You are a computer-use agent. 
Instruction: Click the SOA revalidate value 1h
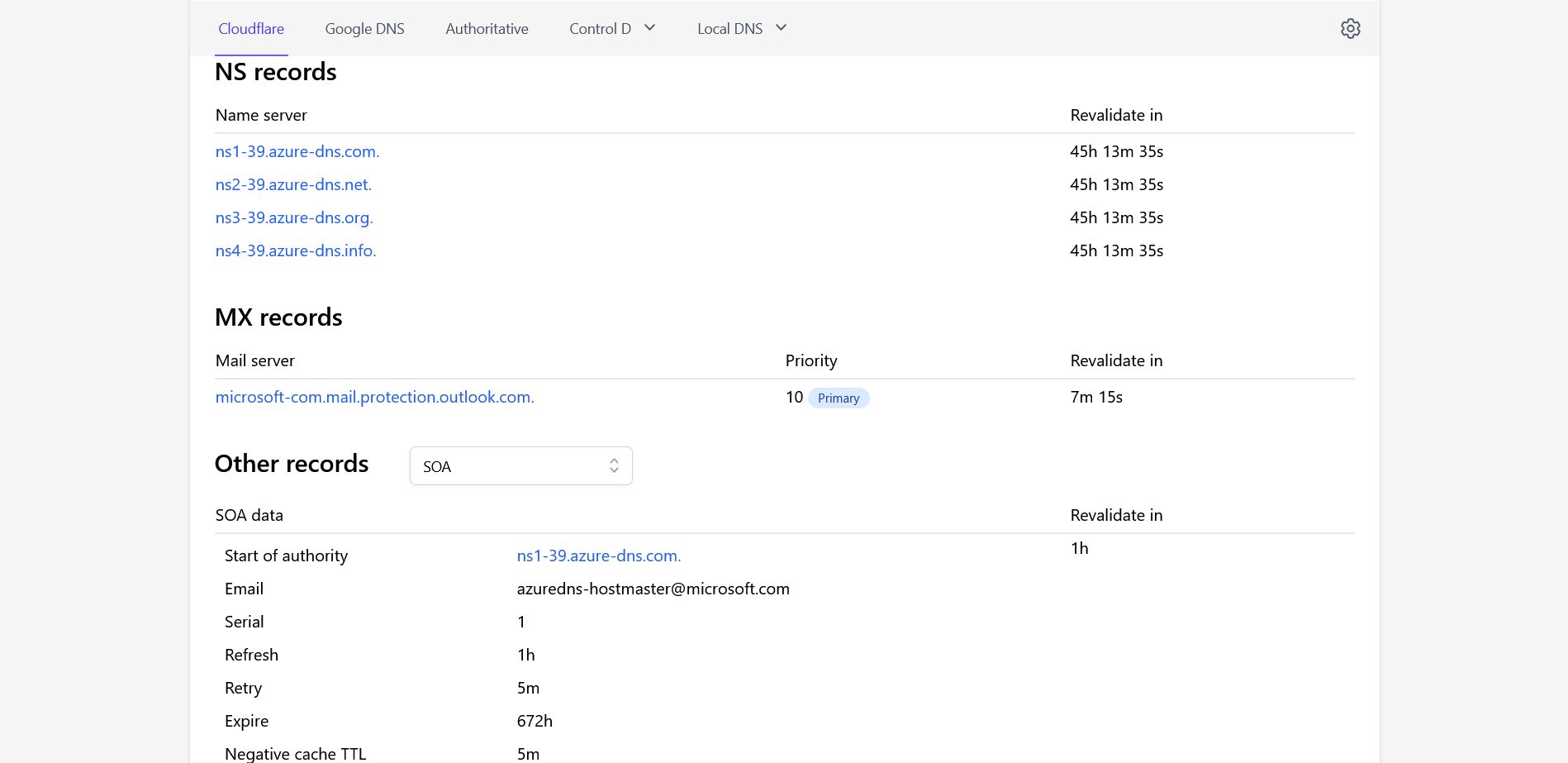click(1079, 548)
